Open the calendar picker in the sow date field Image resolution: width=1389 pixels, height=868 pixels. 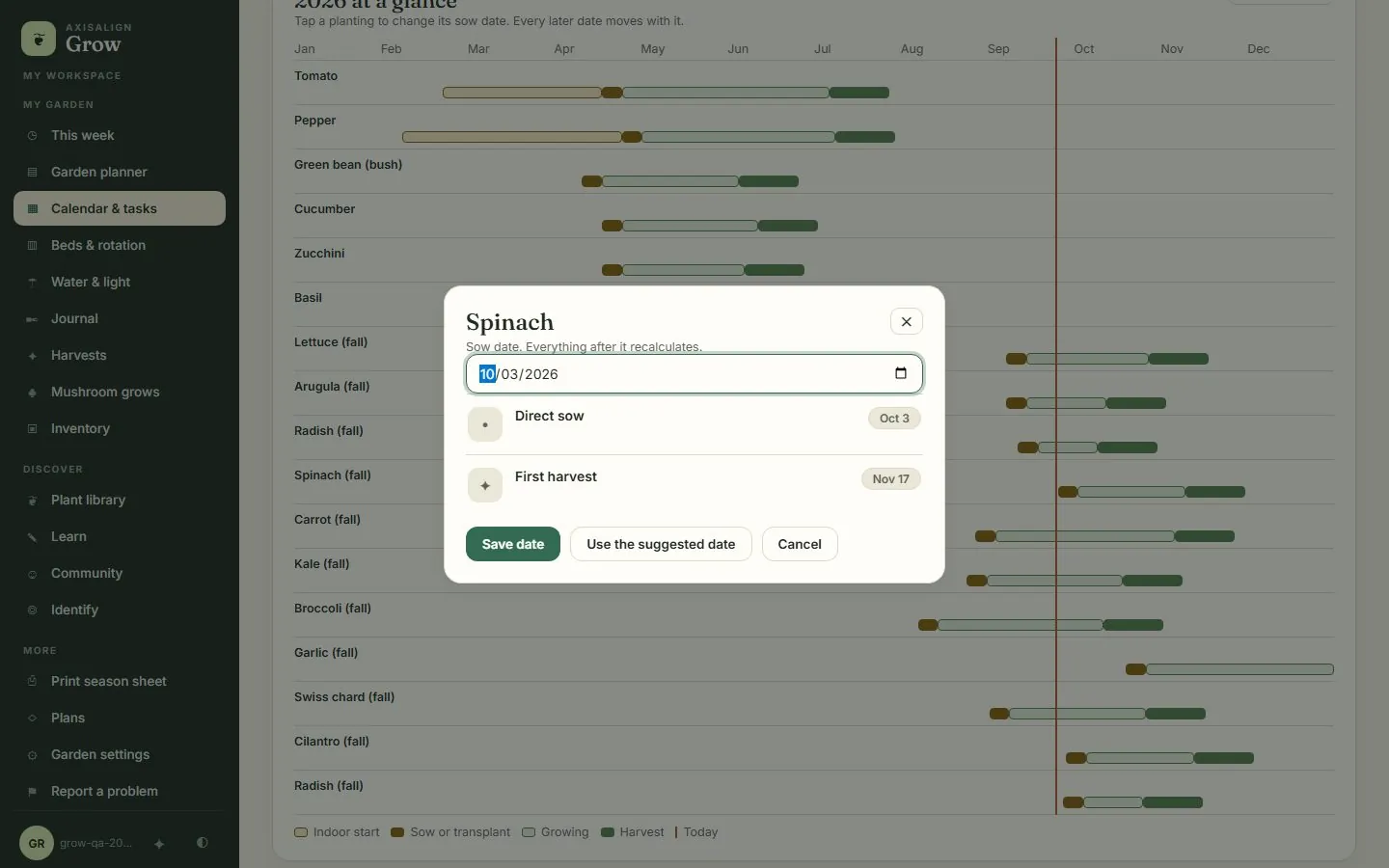901,373
